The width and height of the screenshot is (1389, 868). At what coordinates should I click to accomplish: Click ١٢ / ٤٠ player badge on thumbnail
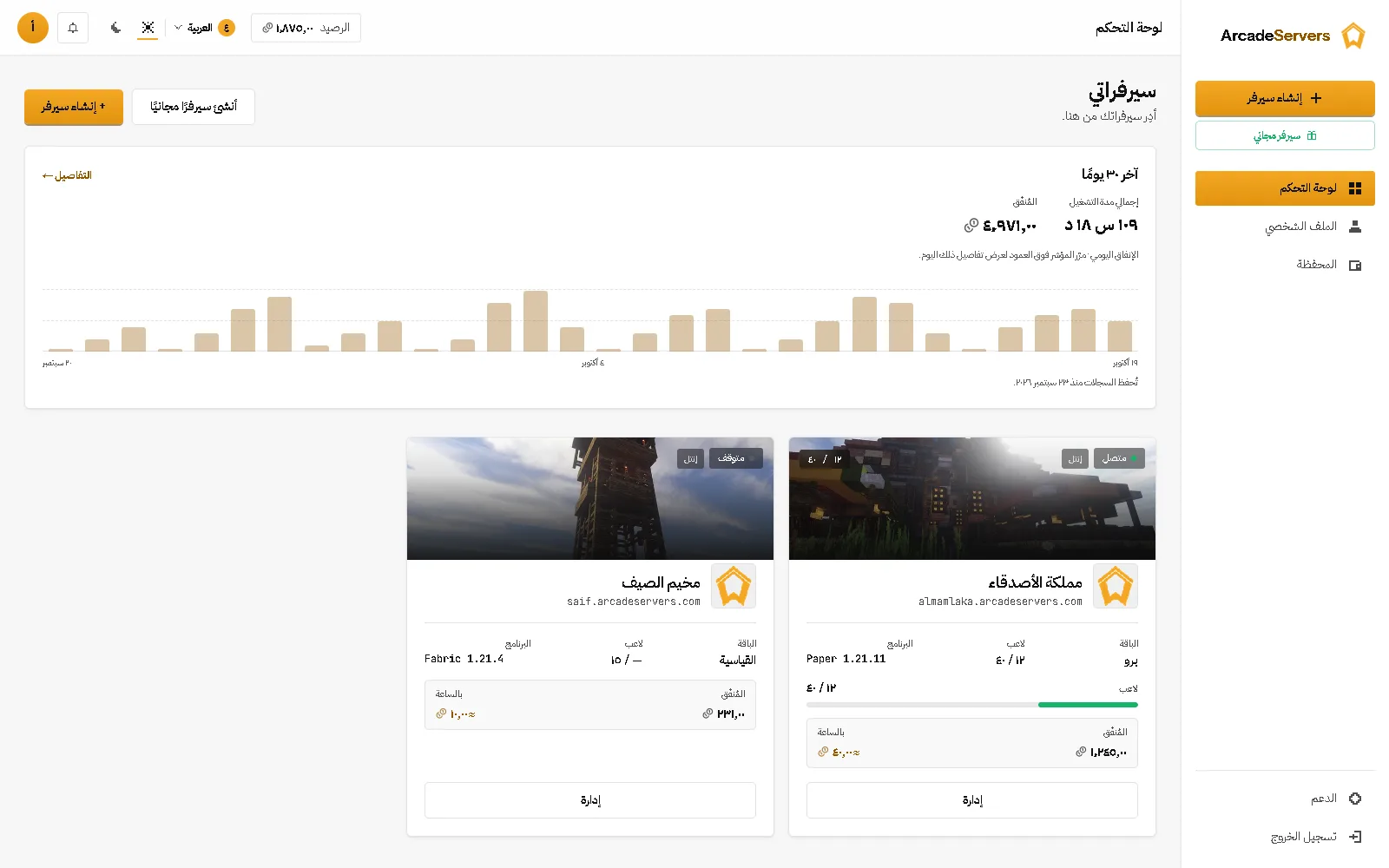[x=825, y=458]
